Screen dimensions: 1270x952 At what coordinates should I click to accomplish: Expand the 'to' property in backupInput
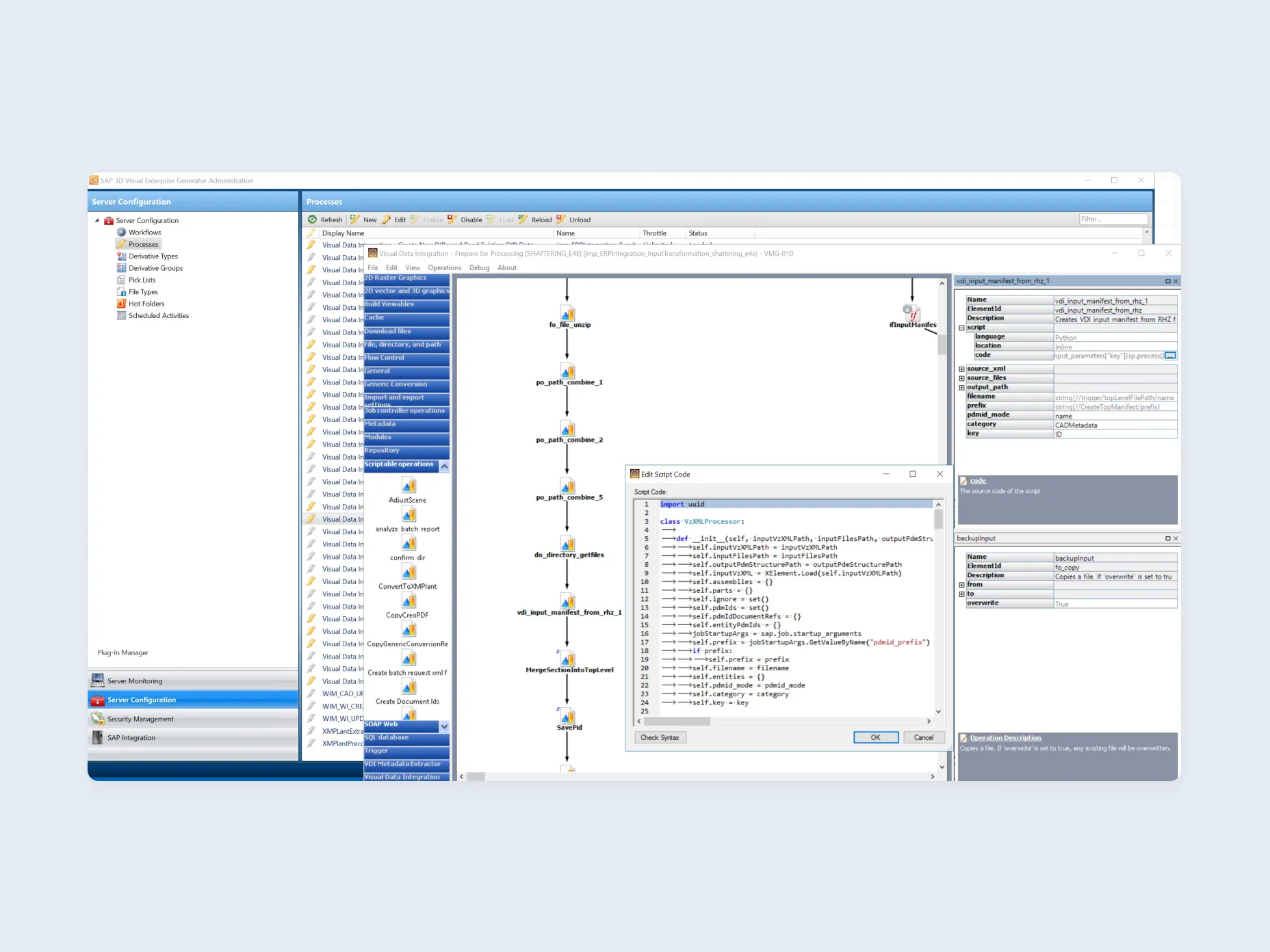pos(961,594)
